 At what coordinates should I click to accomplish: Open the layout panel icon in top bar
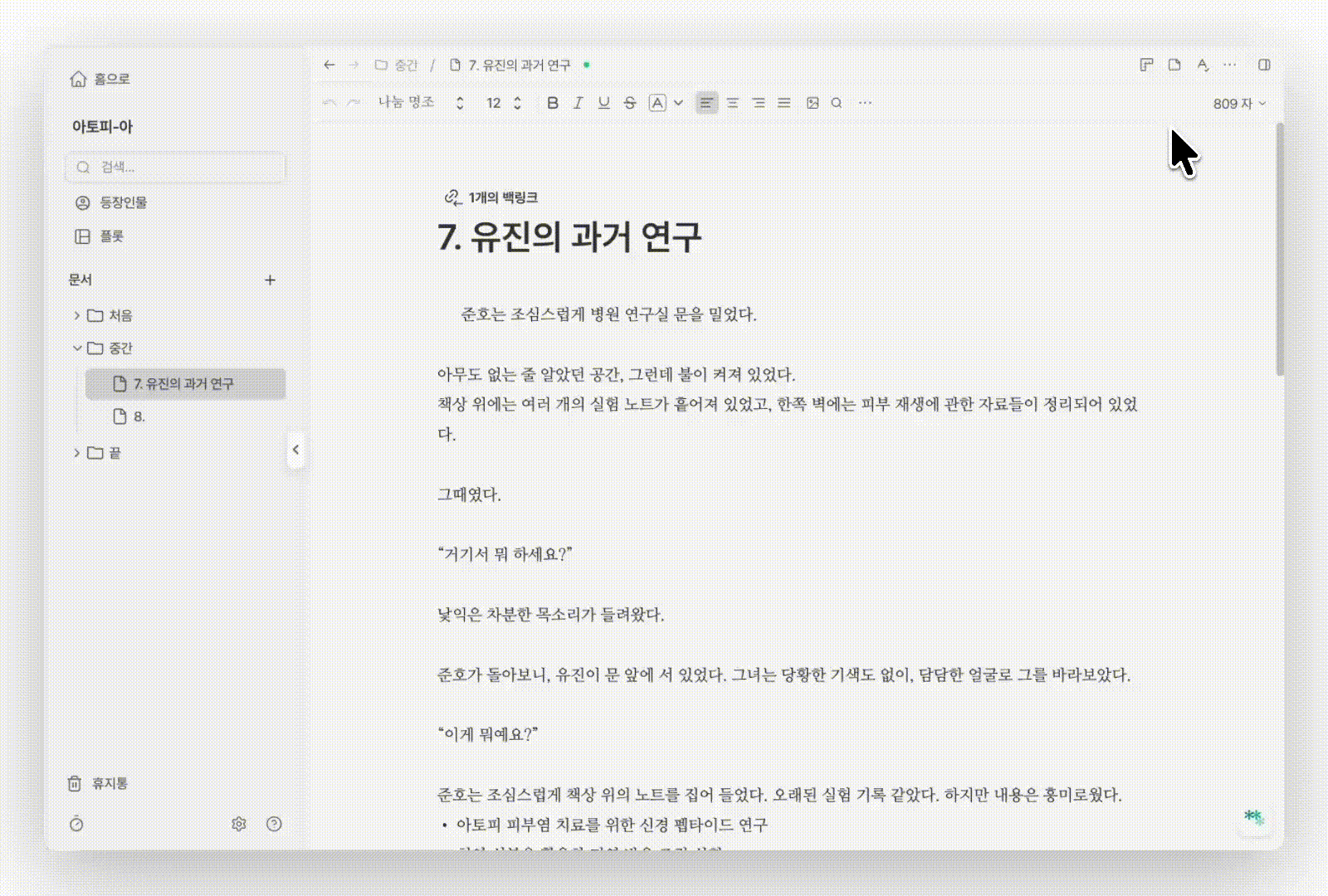tap(1146, 65)
